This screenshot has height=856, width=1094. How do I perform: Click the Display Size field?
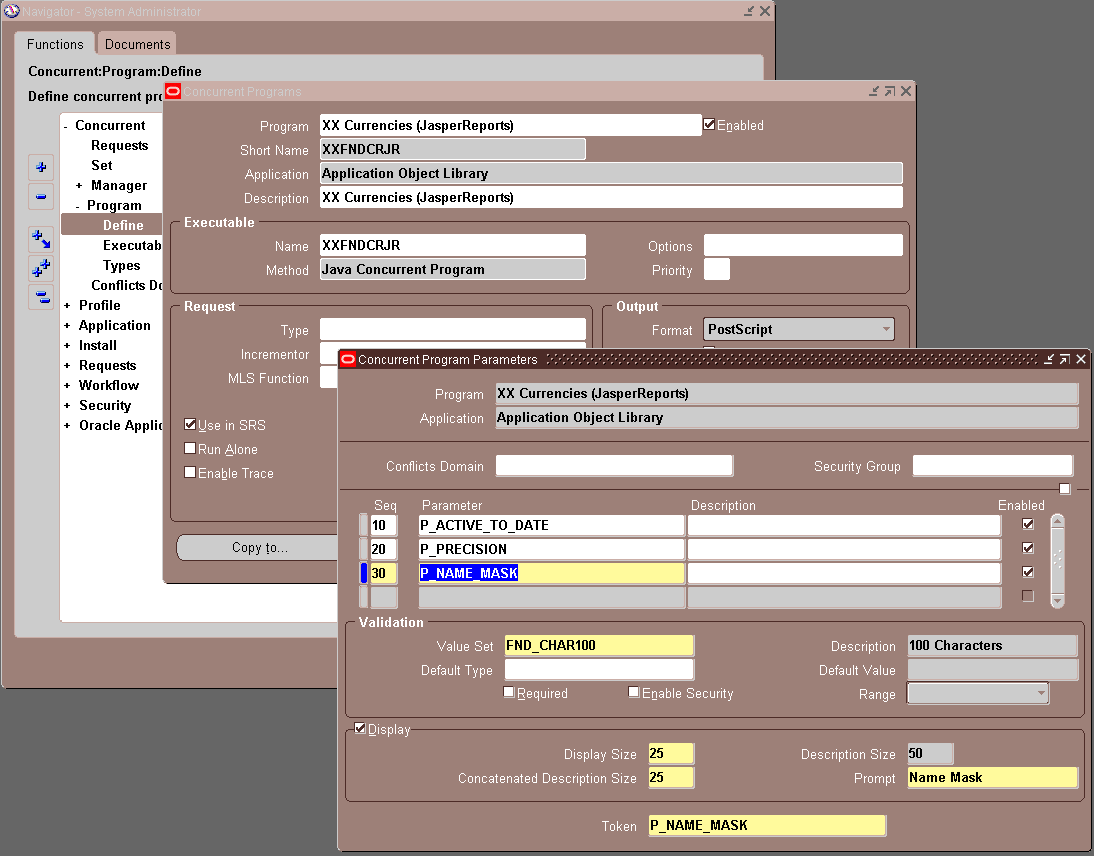671,753
